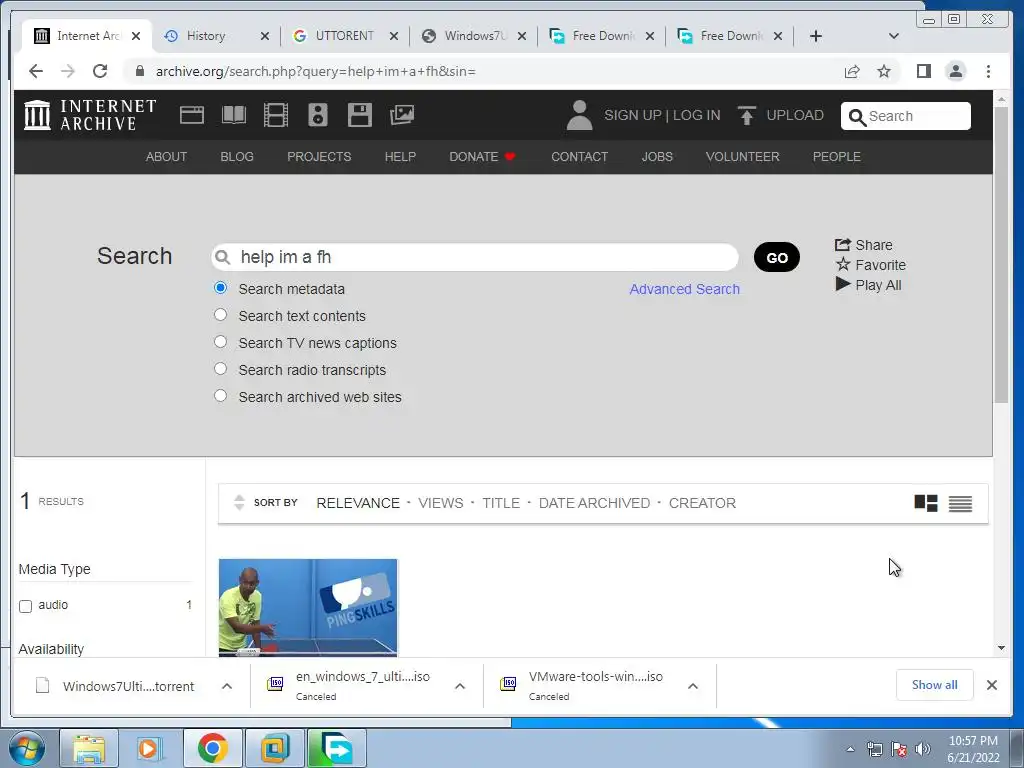Open the Texts book icon
1024x768 pixels.
point(234,115)
